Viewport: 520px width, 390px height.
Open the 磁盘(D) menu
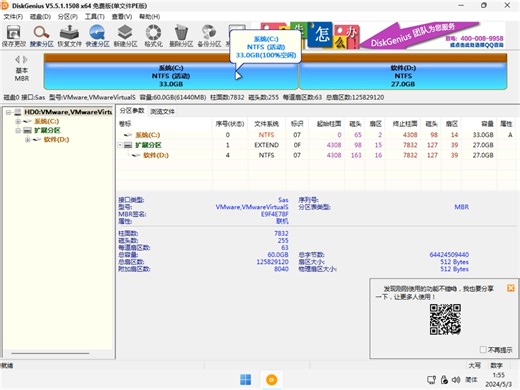40,16
